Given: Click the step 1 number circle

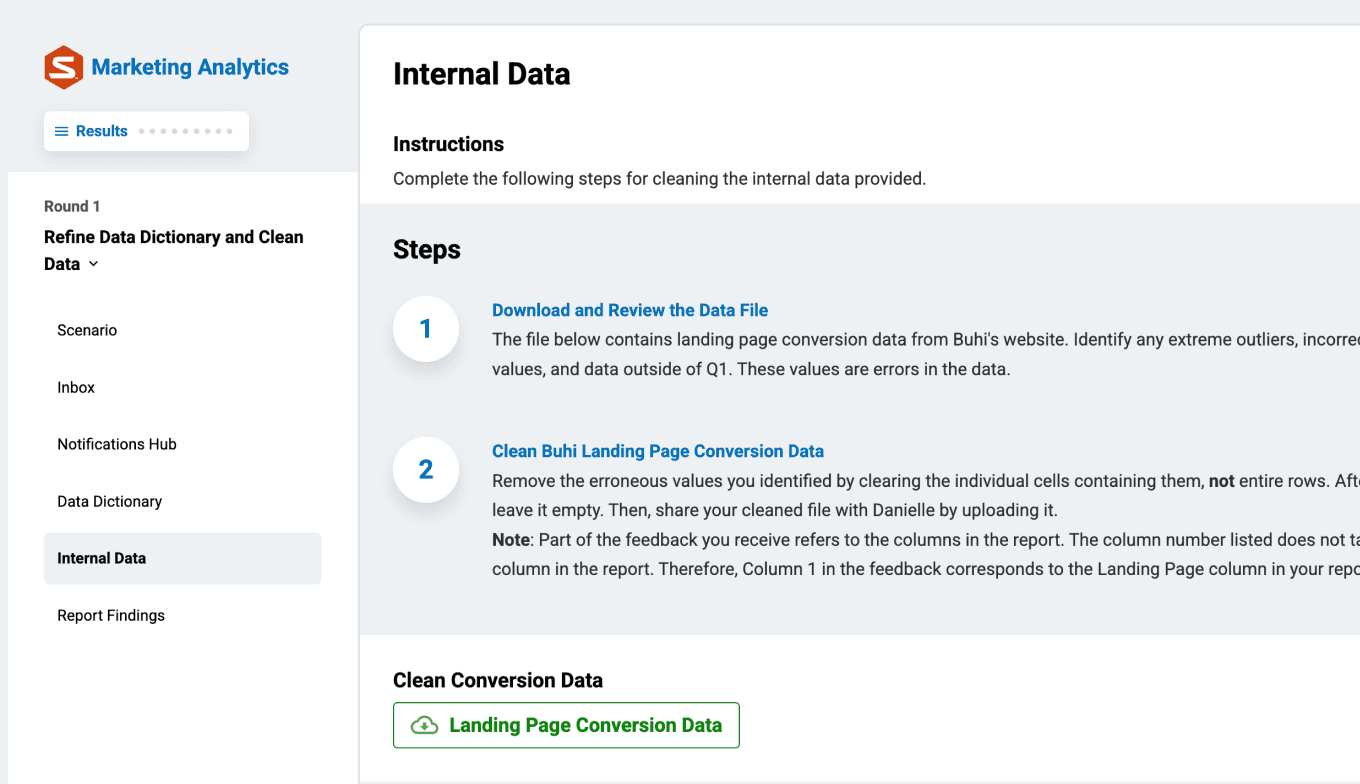Looking at the screenshot, I should (426, 329).
